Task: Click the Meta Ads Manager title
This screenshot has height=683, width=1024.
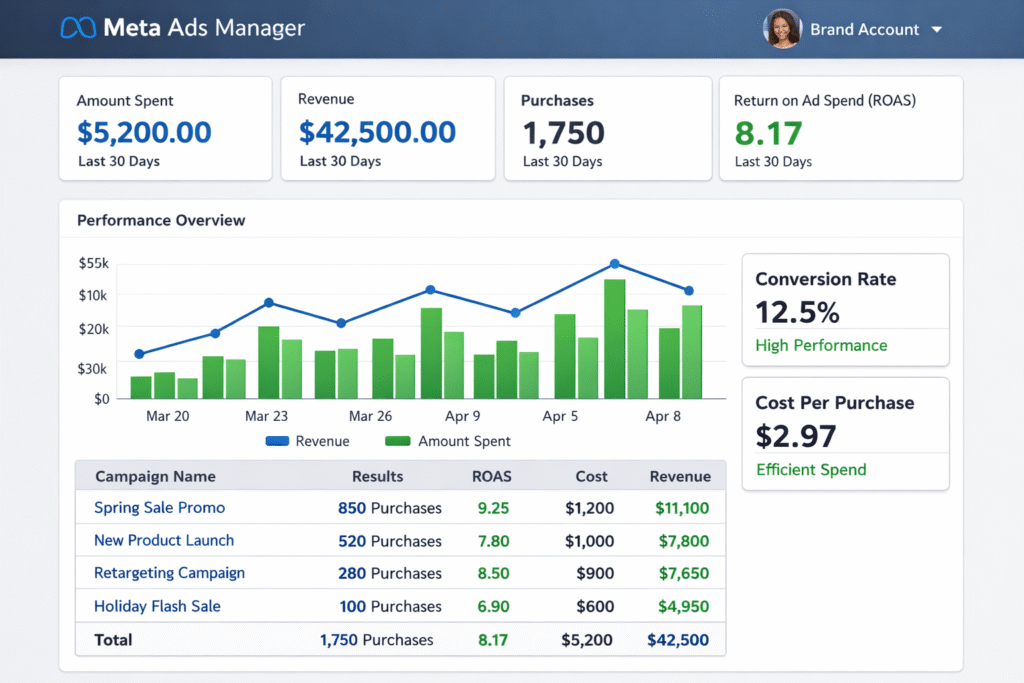Action: coord(204,28)
